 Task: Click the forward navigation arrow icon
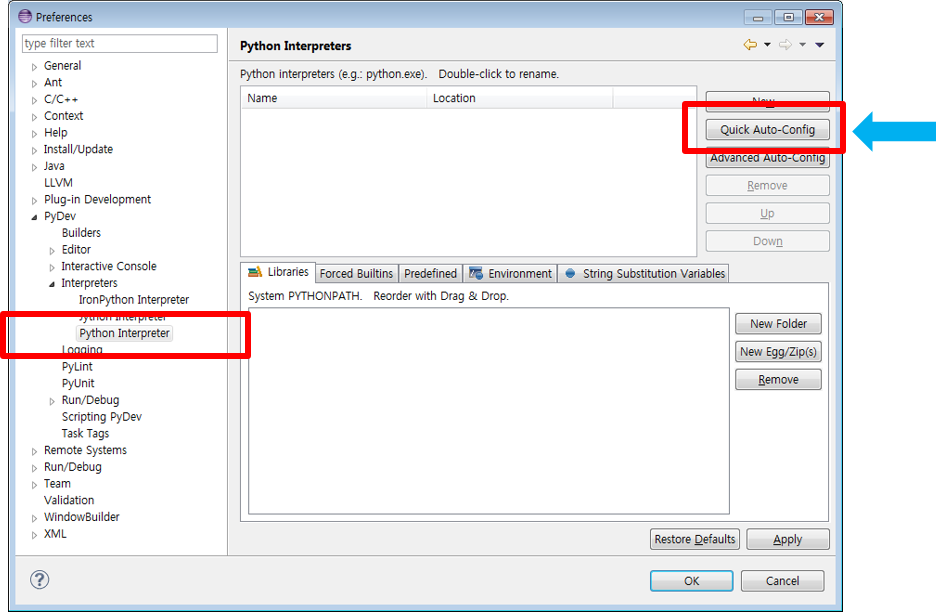coord(785,45)
